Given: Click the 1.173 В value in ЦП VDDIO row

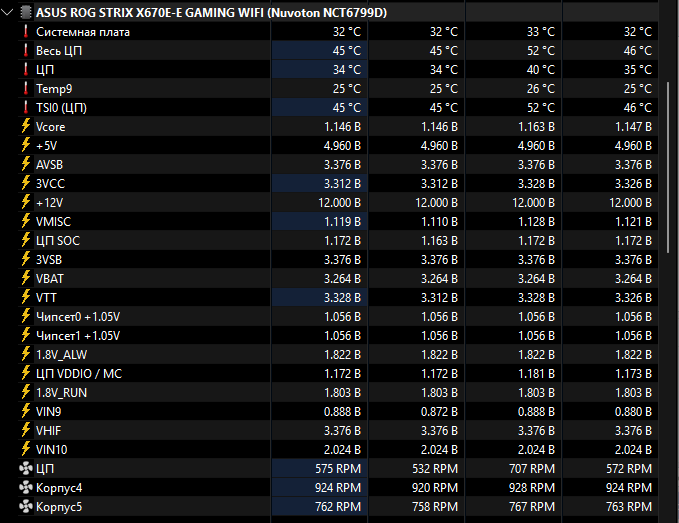Looking at the screenshot, I should [x=634, y=374].
